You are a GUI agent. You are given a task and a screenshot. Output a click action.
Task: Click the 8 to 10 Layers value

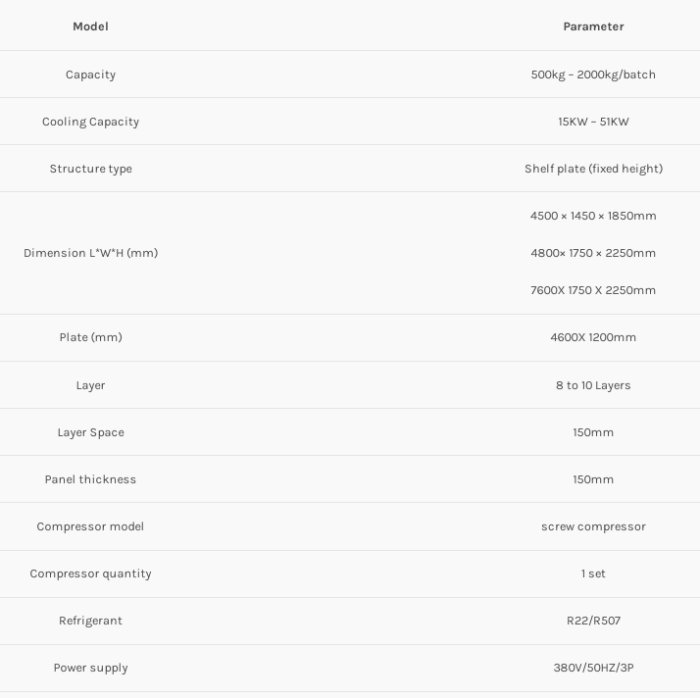[593, 386]
